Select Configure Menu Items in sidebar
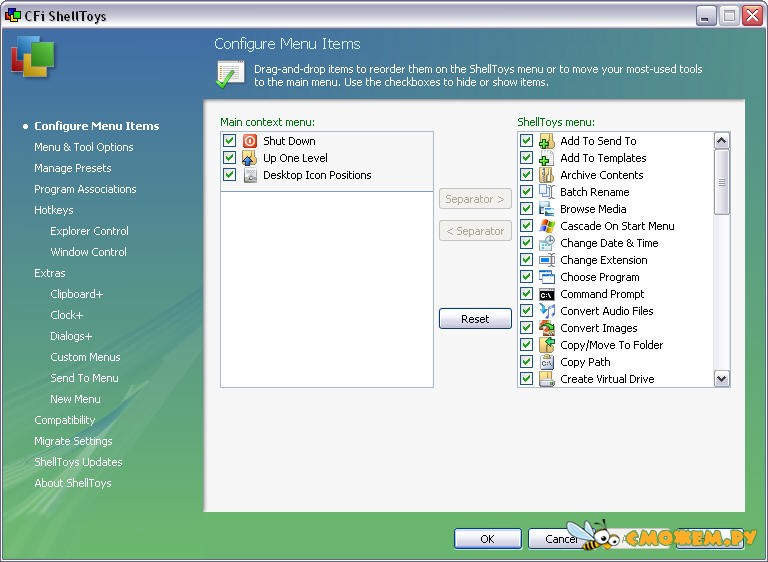The width and height of the screenshot is (768, 562). (x=96, y=126)
